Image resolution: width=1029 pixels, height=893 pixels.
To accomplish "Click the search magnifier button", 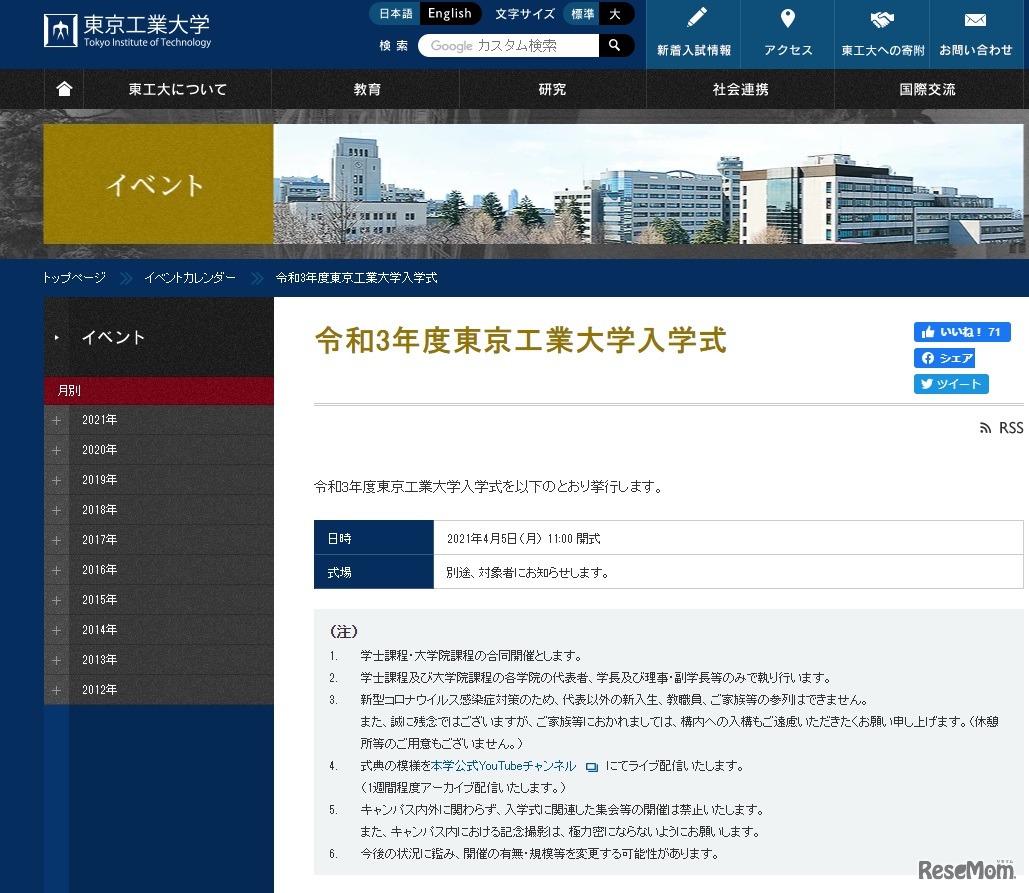I will pos(615,45).
